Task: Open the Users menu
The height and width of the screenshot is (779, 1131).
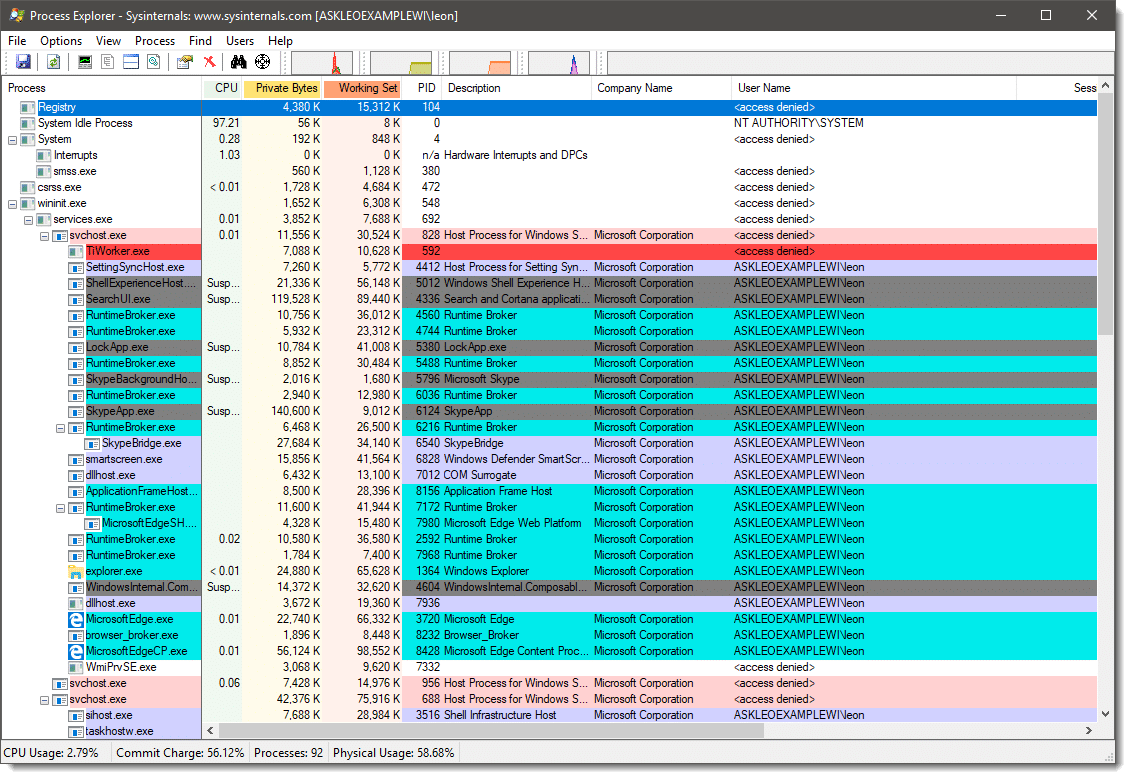Action: [239, 41]
